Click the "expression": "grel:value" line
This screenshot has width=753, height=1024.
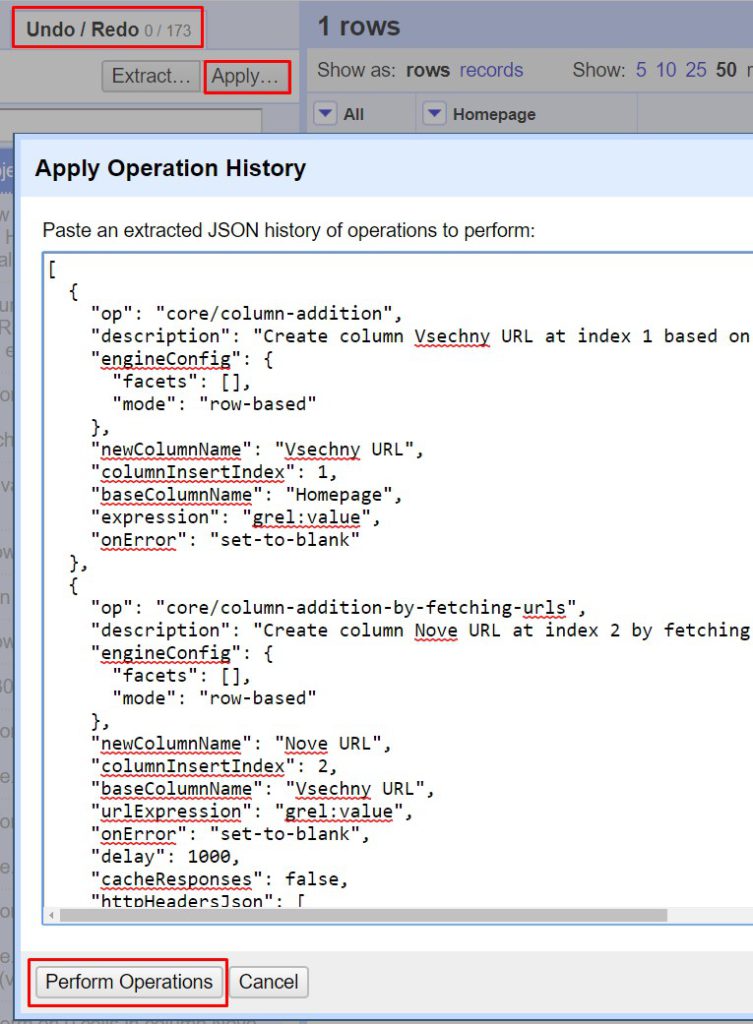(x=236, y=517)
